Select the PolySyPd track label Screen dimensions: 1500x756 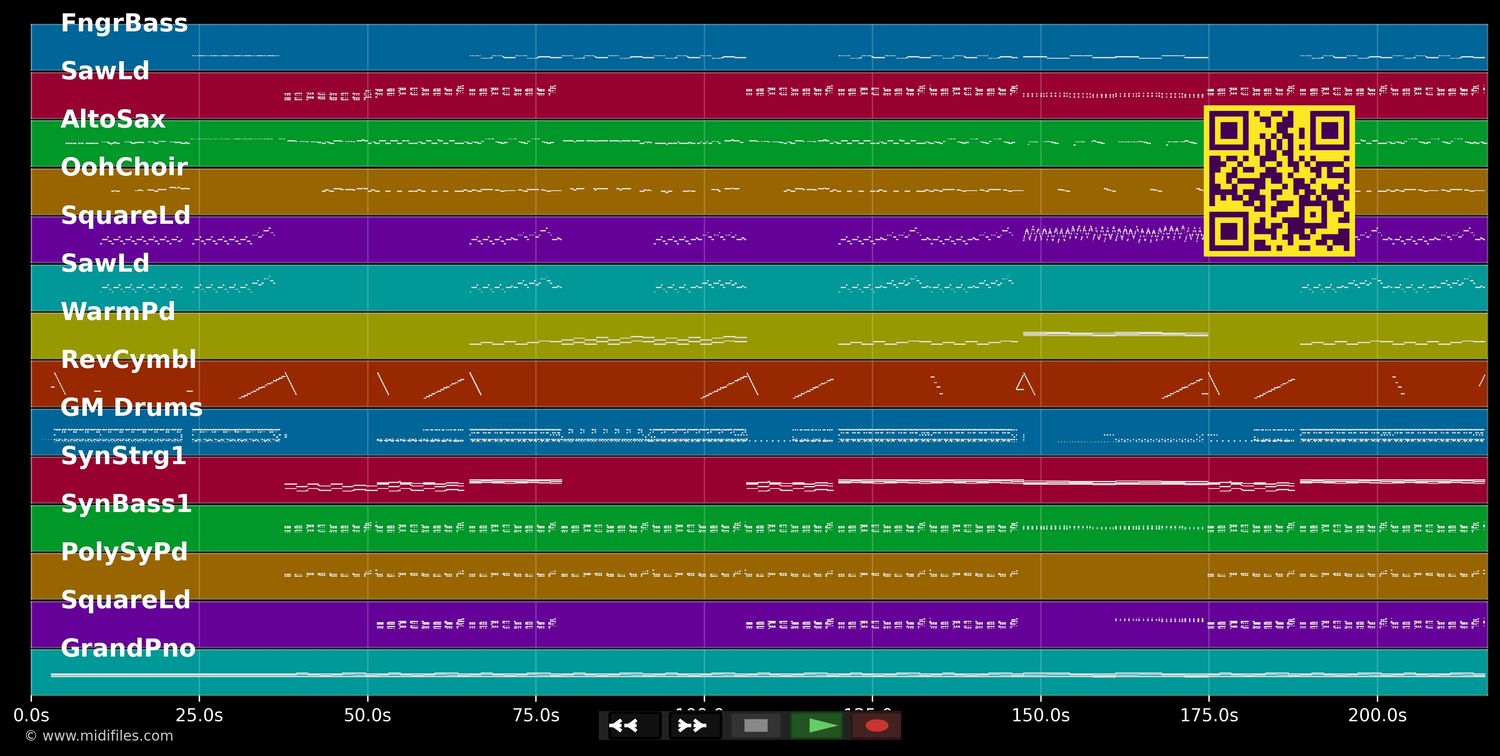(124, 552)
